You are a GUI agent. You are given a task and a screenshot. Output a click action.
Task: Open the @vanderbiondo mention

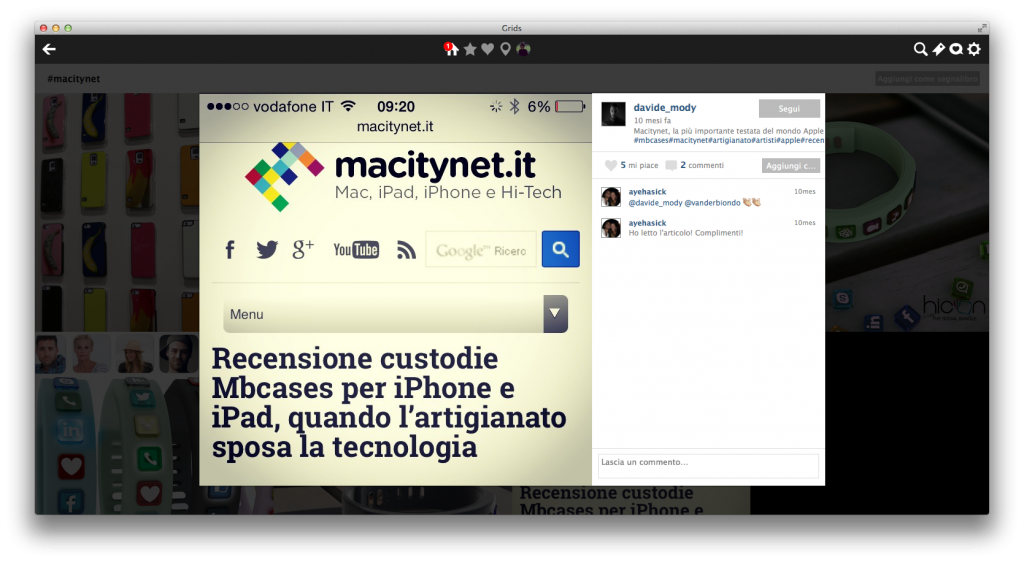pos(712,202)
